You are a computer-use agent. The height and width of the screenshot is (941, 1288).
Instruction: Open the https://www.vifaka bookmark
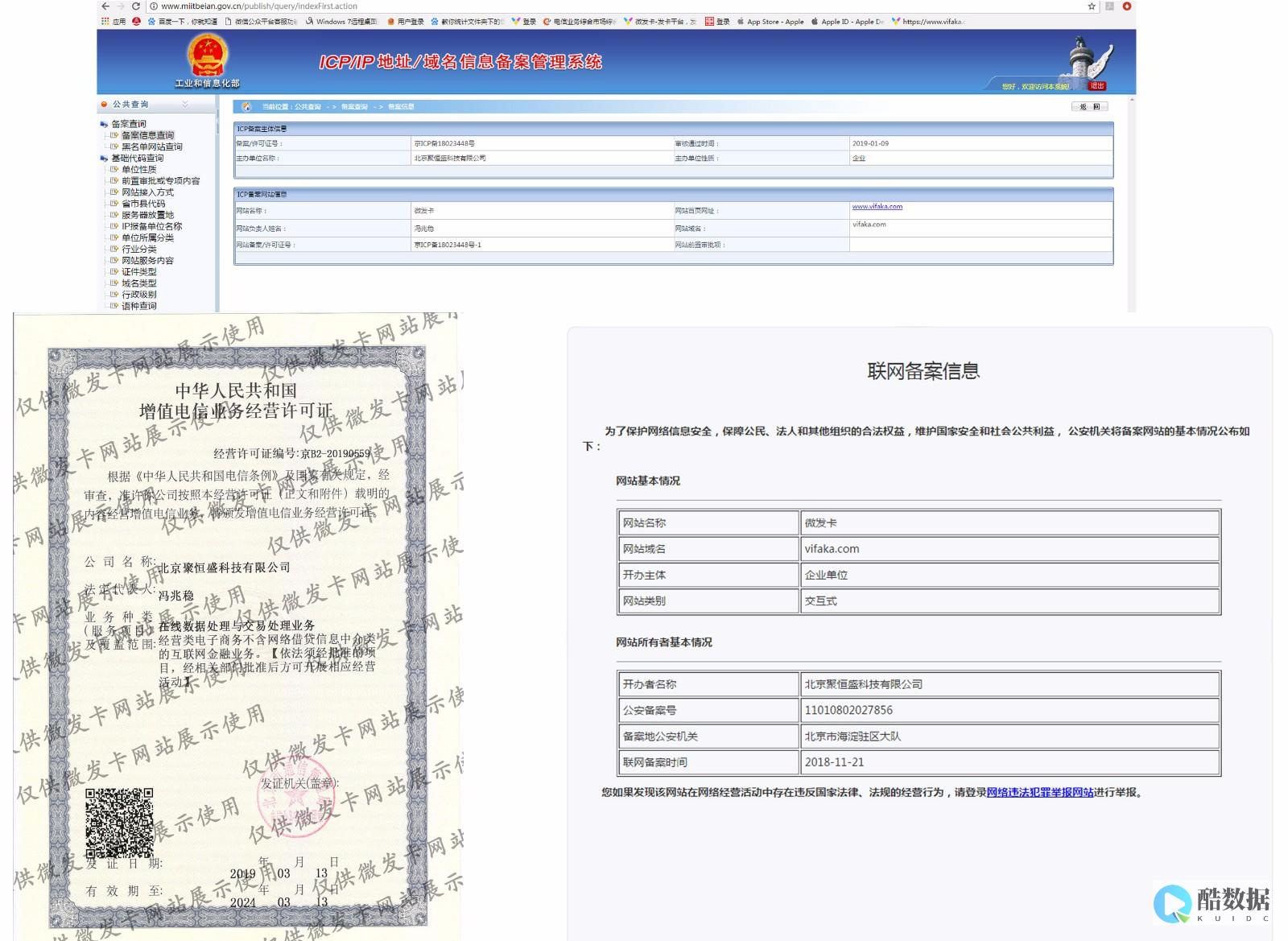click(928, 22)
